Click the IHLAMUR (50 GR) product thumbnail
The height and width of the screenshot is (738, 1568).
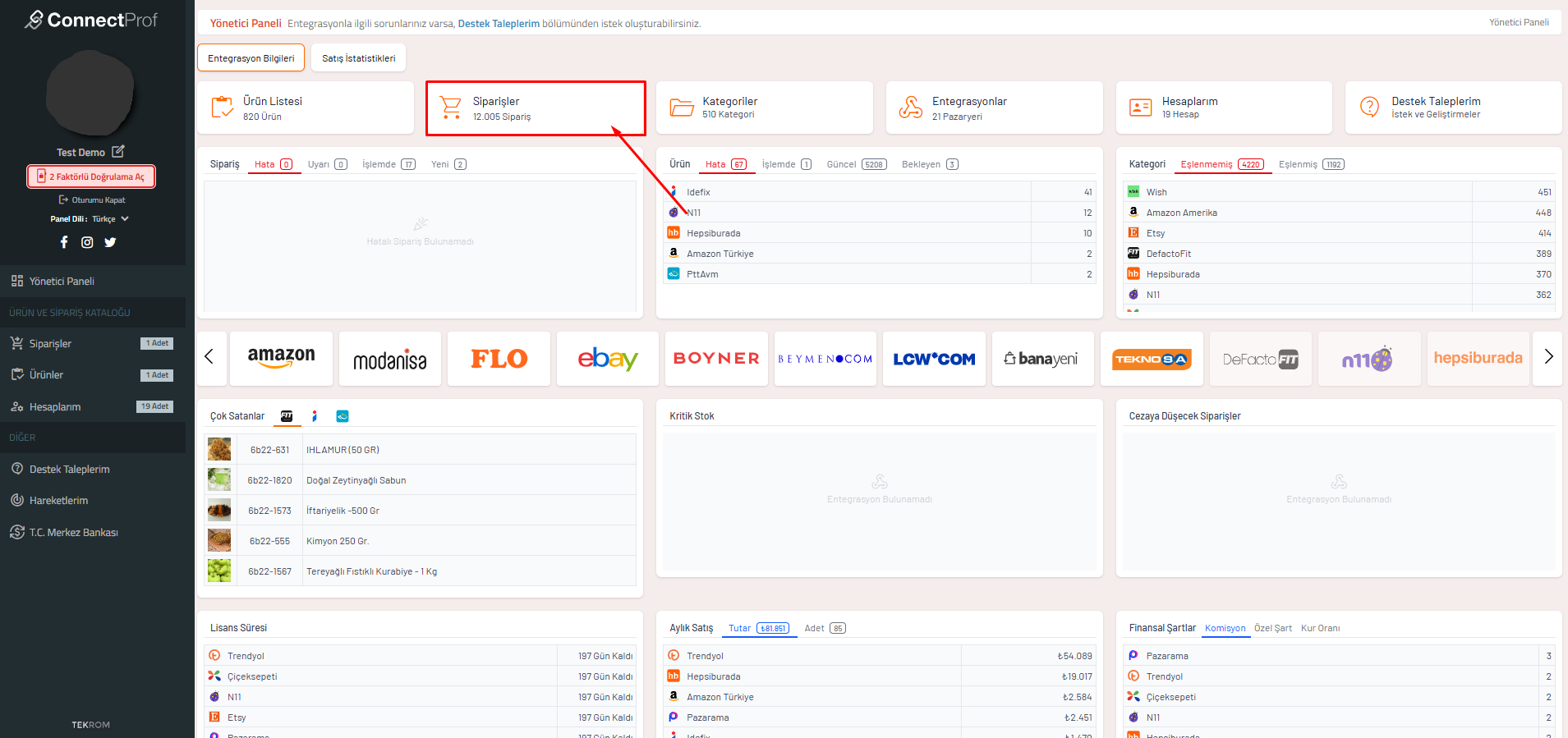pos(219,449)
